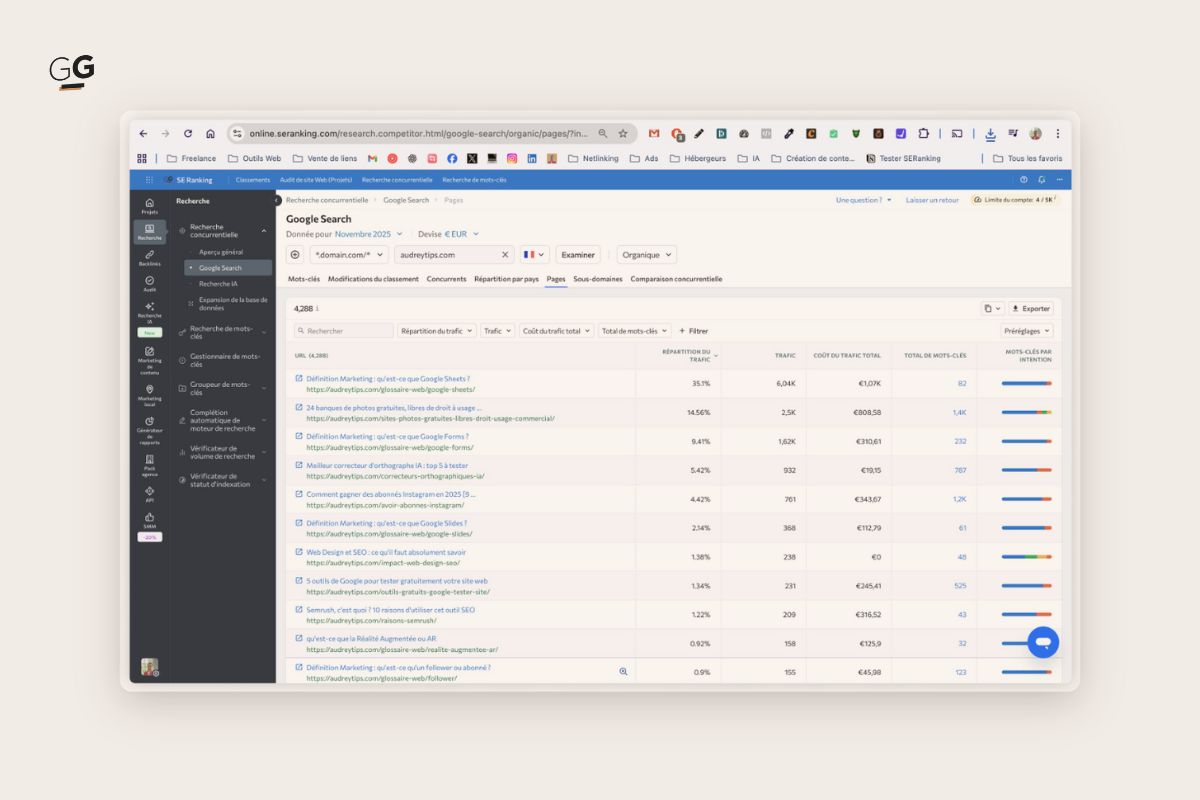Image resolution: width=1200 pixels, height=800 pixels.
Task: Click the Rechercher search field
Action: pos(344,331)
